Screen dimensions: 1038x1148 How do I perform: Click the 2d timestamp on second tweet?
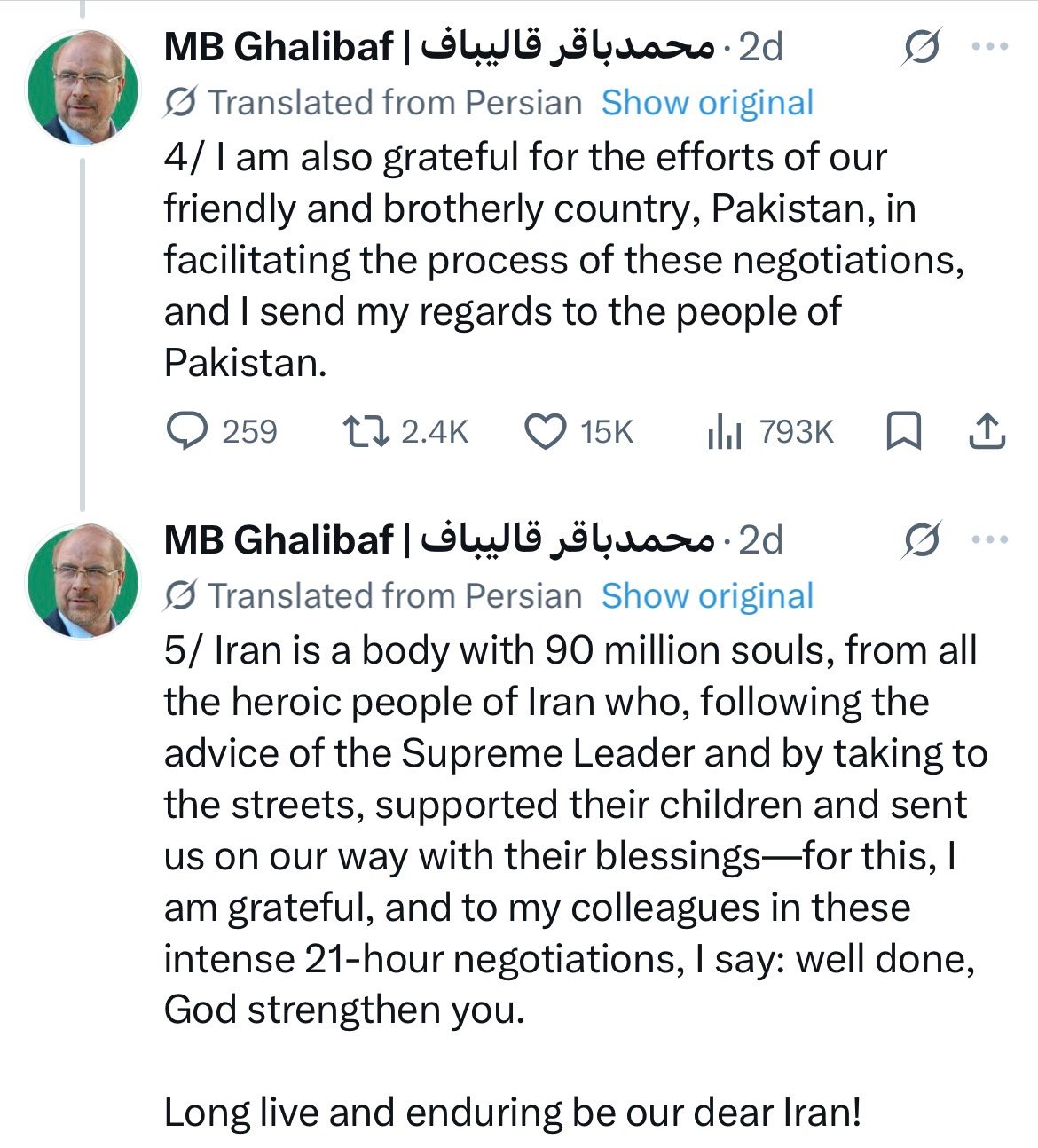[760, 540]
